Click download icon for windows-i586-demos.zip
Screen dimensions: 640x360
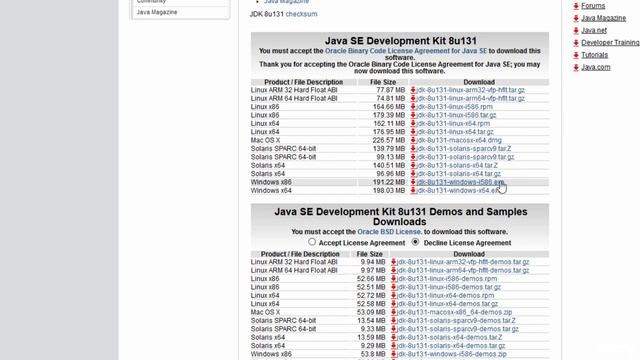(x=393, y=354)
